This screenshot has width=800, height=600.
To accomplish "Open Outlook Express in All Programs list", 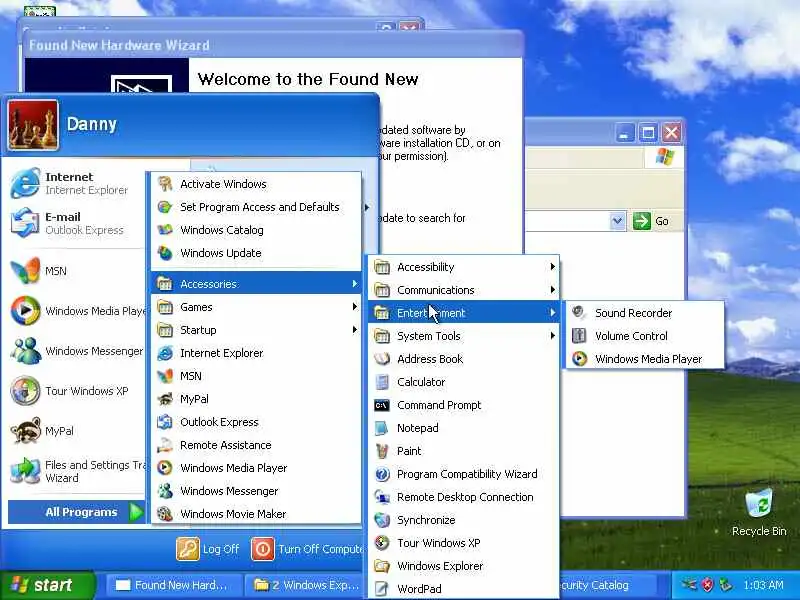I will [x=256, y=422].
